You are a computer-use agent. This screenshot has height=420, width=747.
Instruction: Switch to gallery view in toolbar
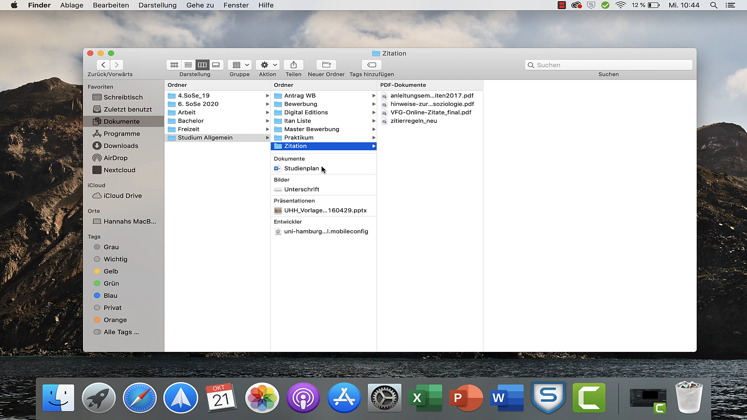[x=216, y=65]
